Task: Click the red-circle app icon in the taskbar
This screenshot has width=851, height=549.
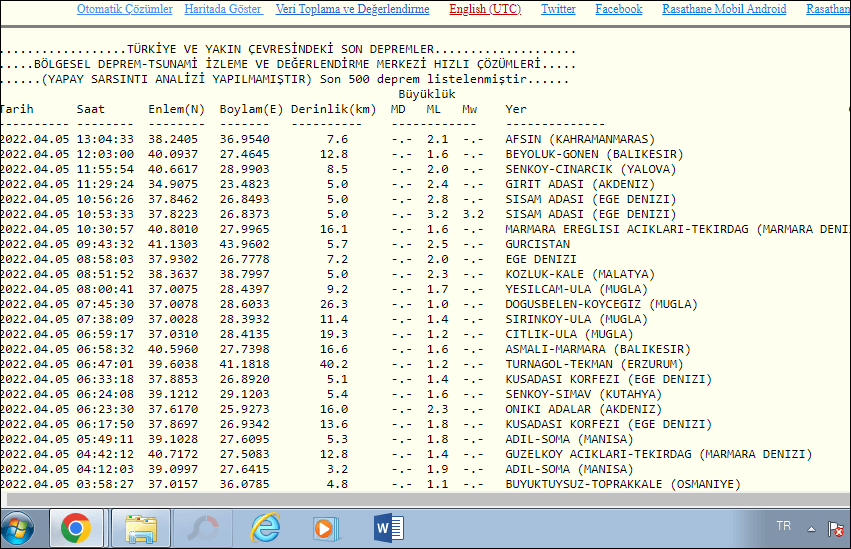Action: [203, 527]
